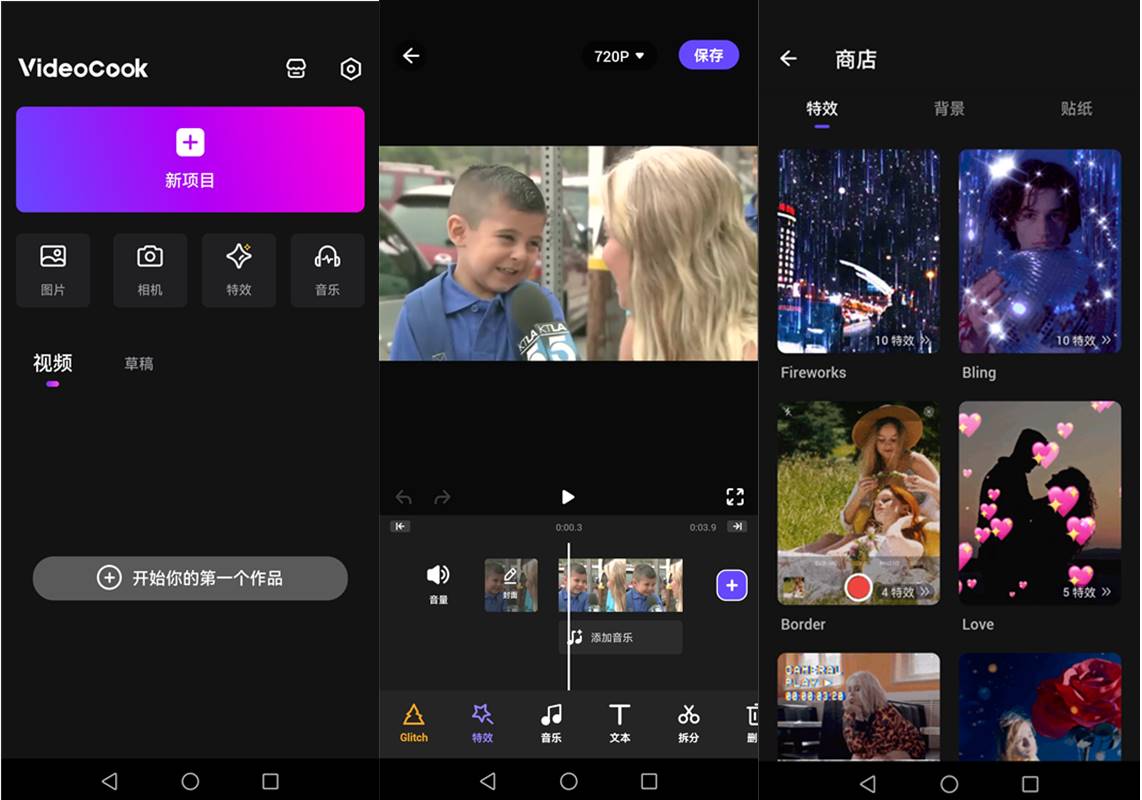Select the 拆分 scissors split tool
The height and width of the screenshot is (800, 1142).
tap(688, 722)
